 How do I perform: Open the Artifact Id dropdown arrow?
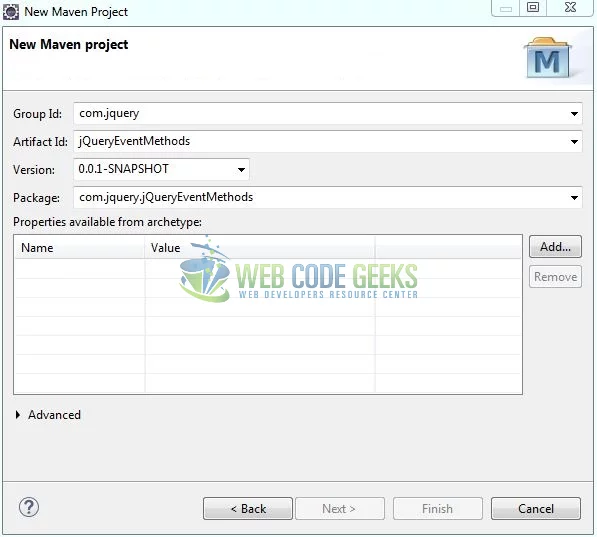(x=574, y=142)
